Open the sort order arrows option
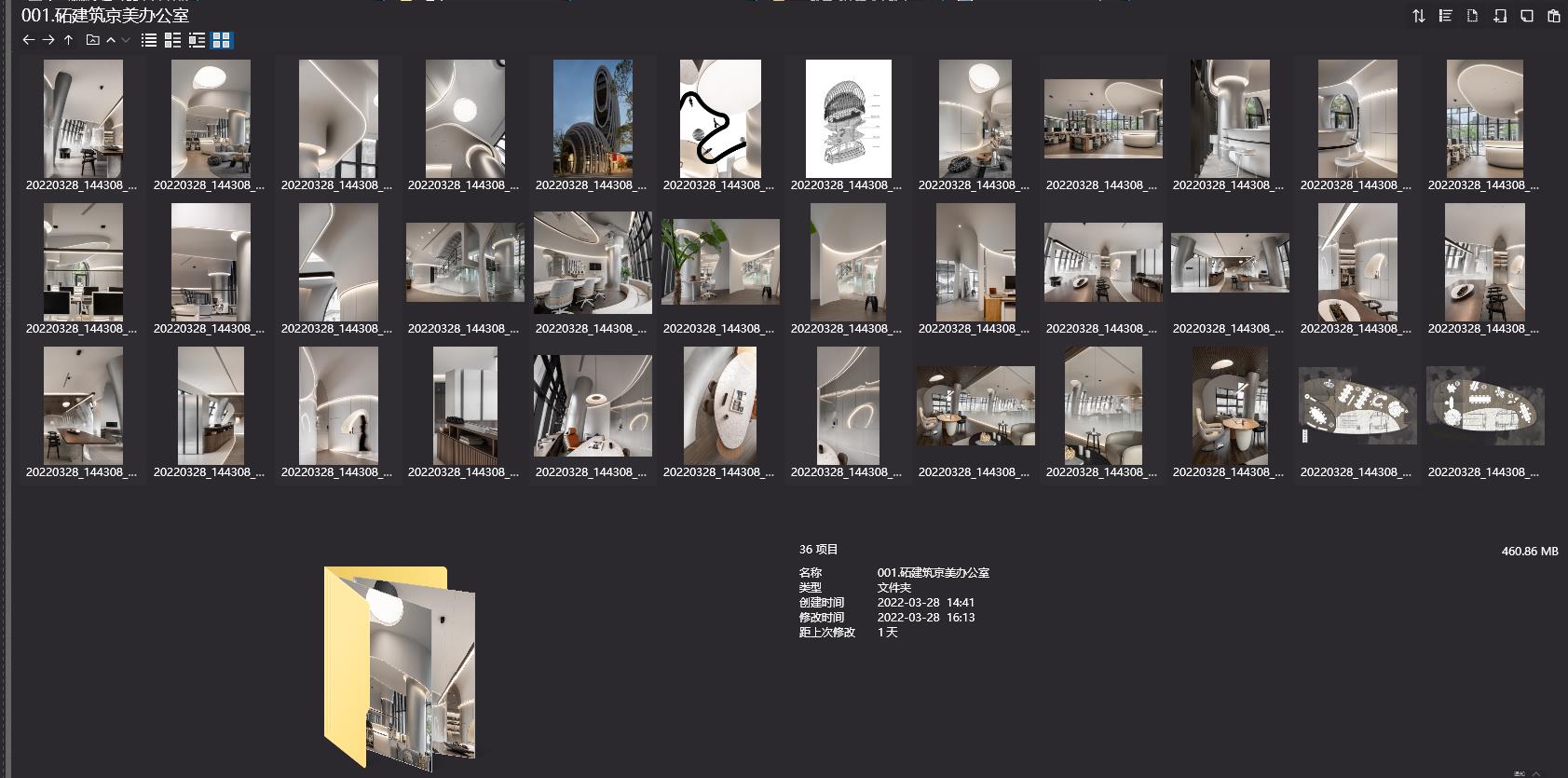Screen dimensions: 1568x778 click(1418, 16)
